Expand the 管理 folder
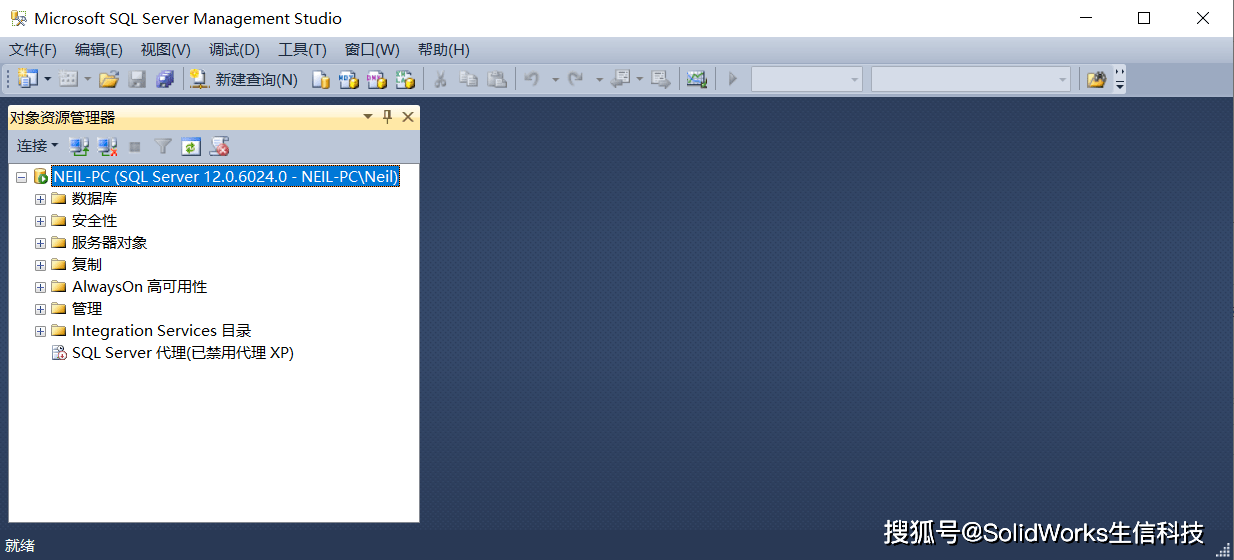1234x560 pixels. tap(40, 309)
